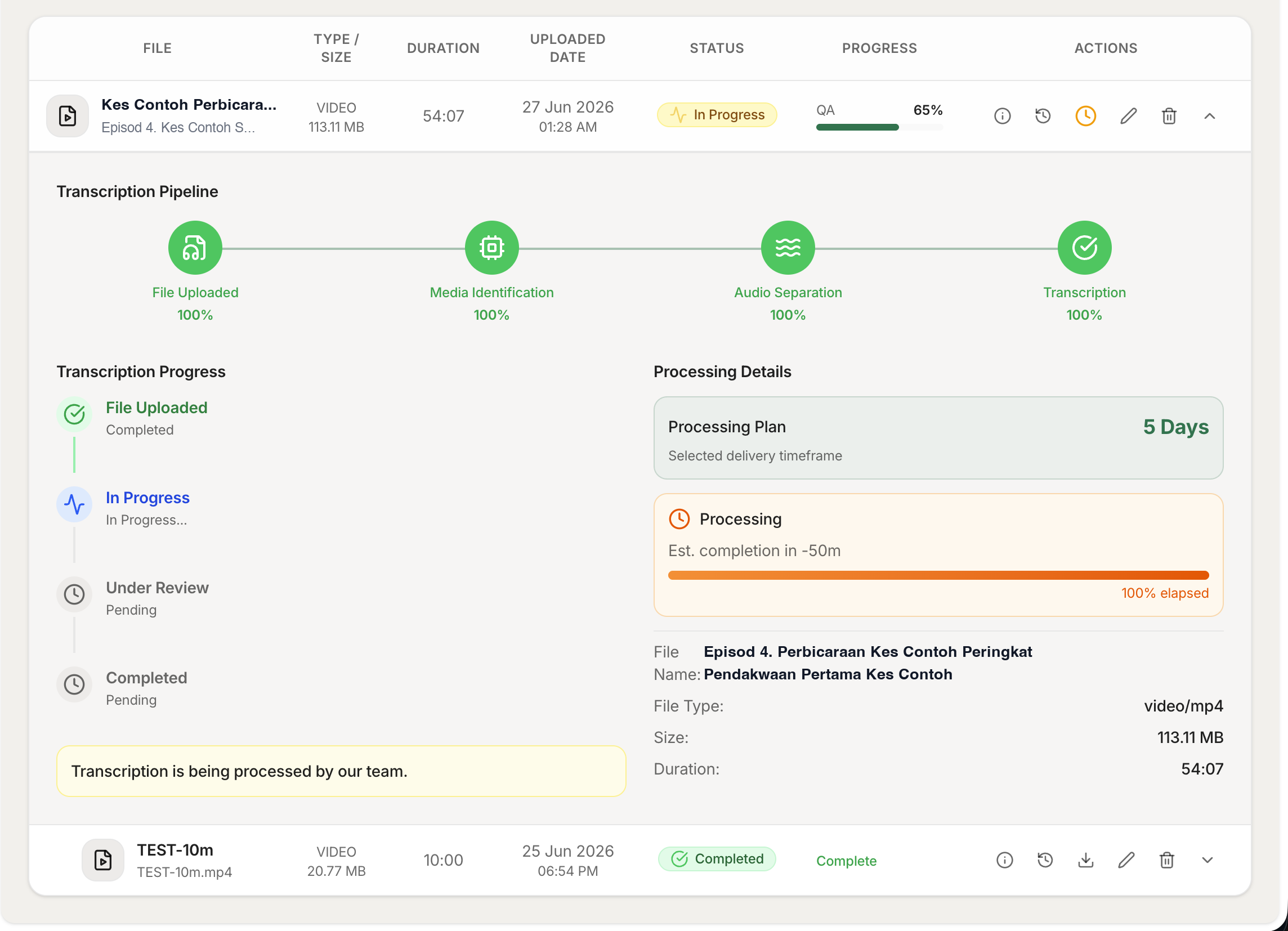
Task: Sort by the UPLOADED DATE column header
Action: click(x=567, y=48)
